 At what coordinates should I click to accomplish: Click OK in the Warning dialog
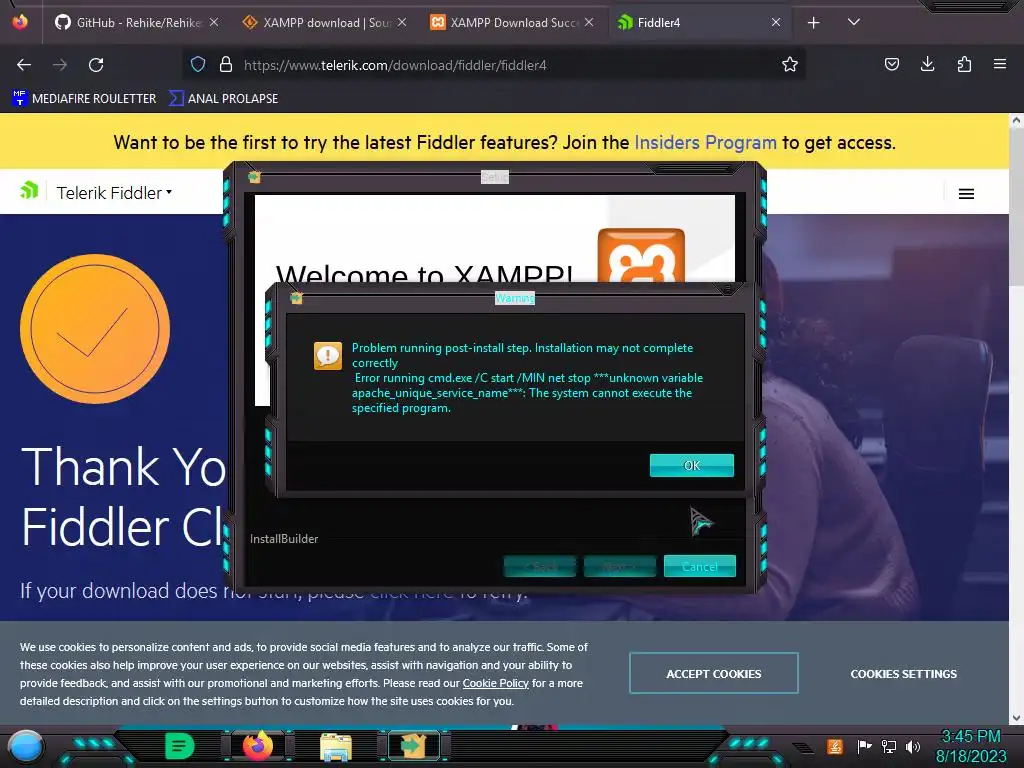(692, 465)
